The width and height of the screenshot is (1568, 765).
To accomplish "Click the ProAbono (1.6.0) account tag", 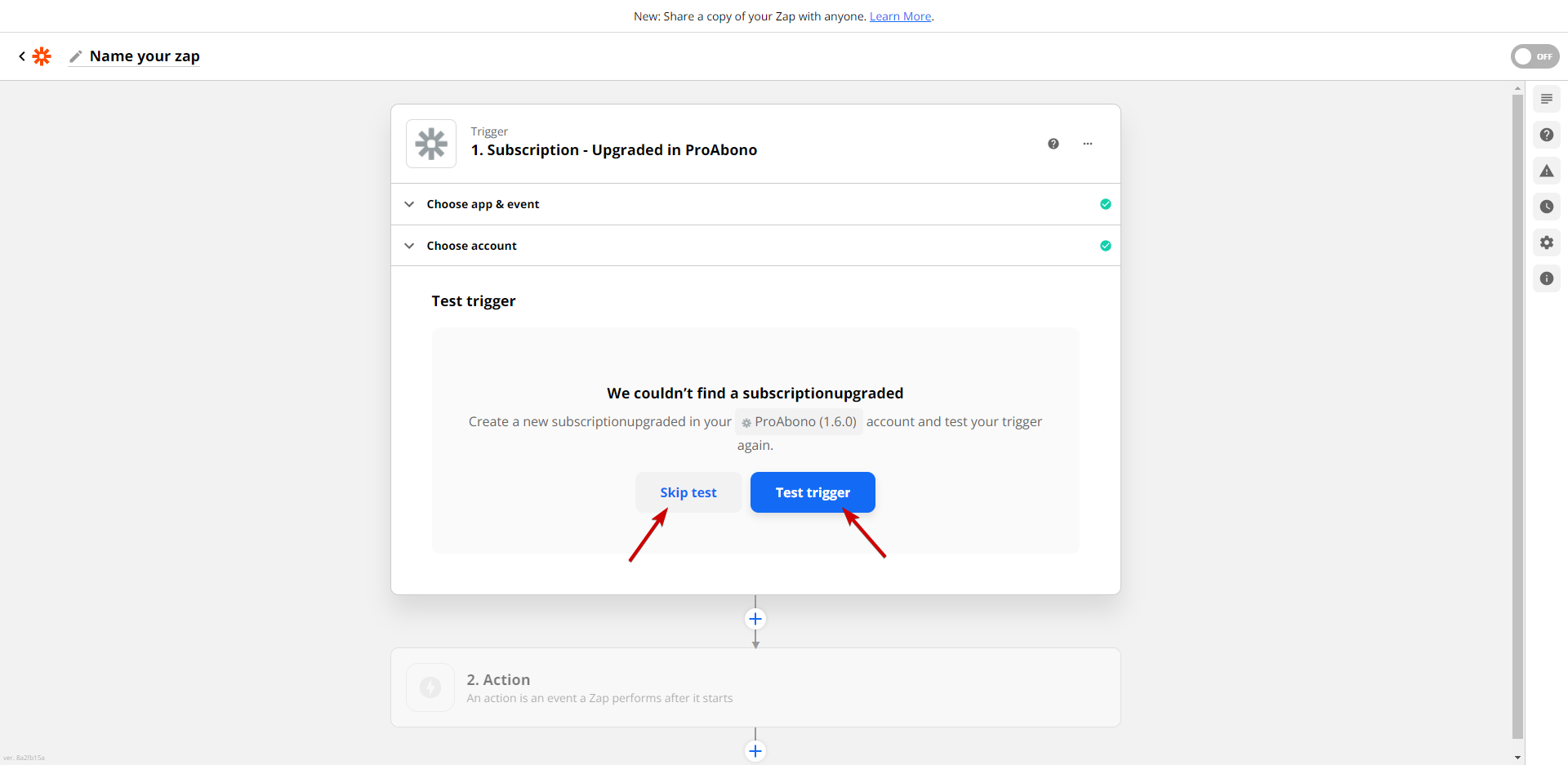I will [799, 422].
